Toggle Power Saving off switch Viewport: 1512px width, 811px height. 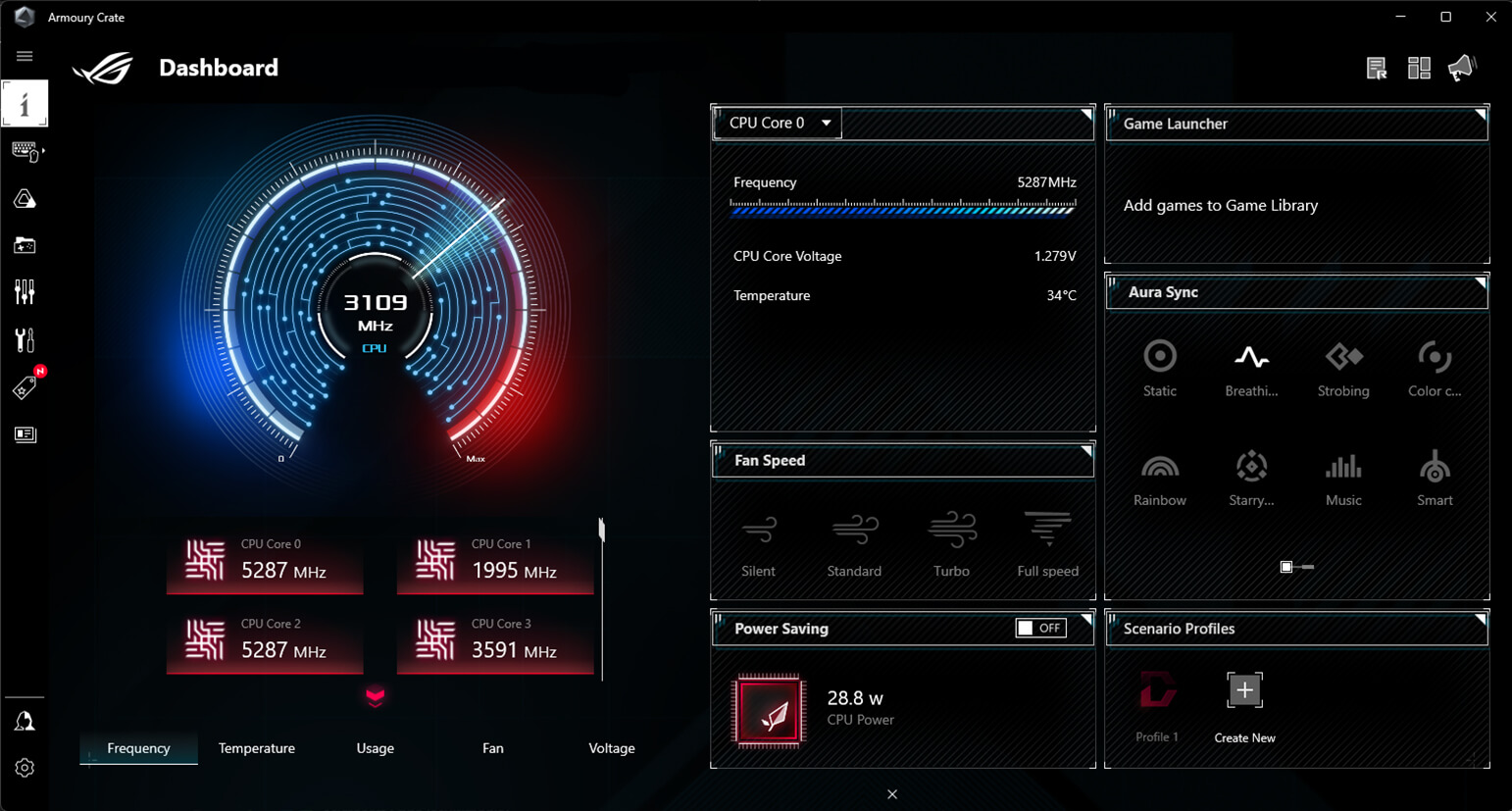click(1040, 628)
